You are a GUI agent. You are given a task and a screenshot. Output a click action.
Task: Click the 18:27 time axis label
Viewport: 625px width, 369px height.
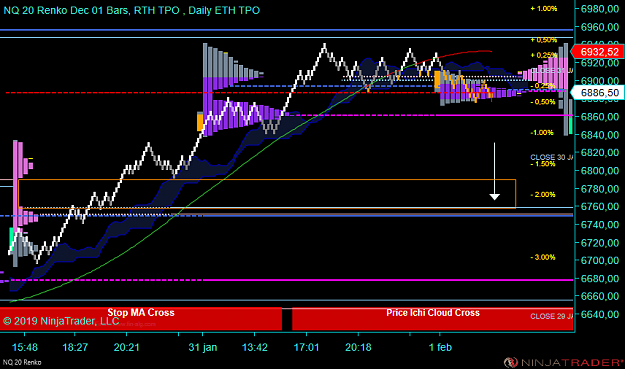75,347
